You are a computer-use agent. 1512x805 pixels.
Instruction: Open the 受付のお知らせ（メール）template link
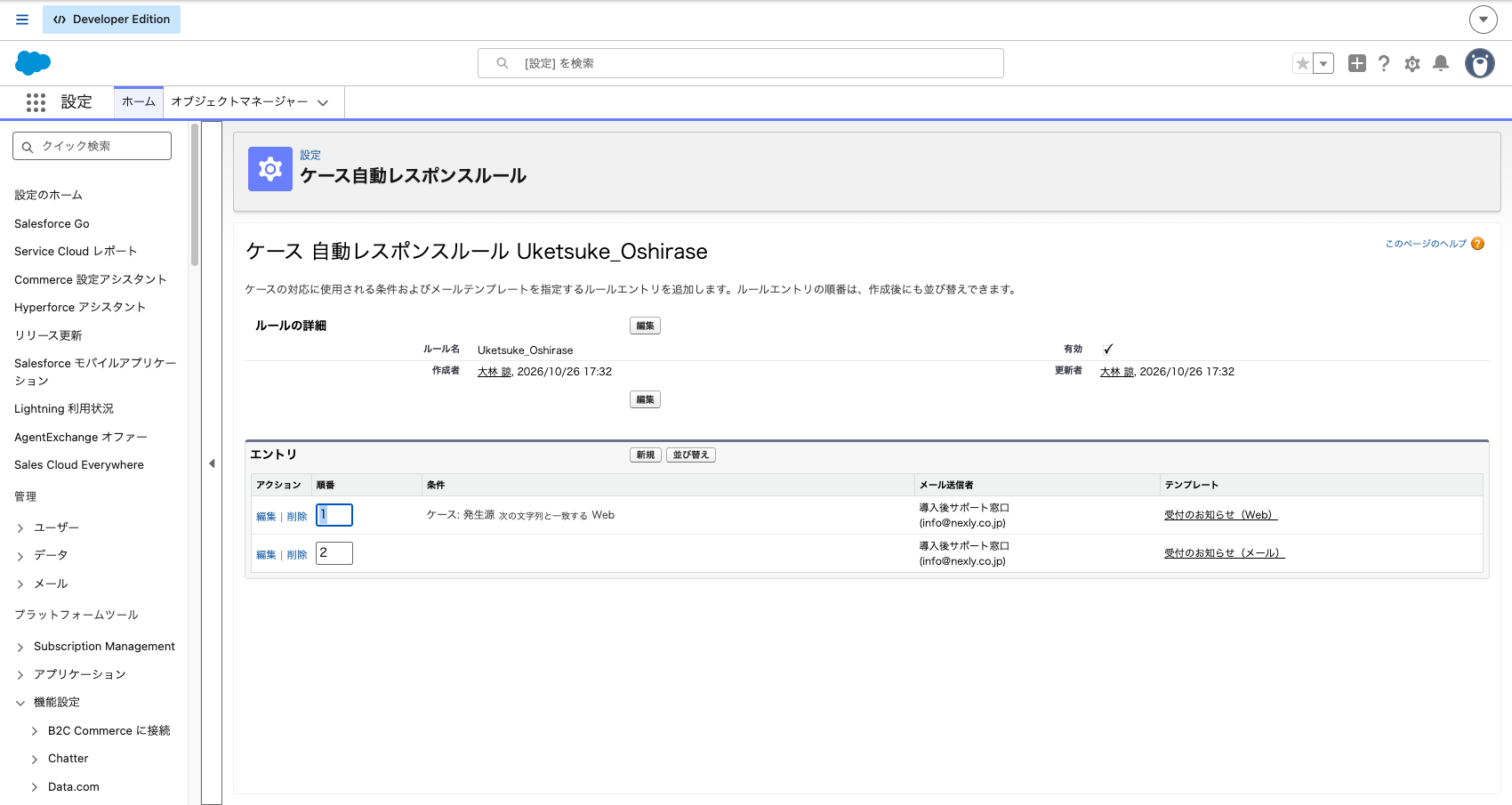(1225, 553)
